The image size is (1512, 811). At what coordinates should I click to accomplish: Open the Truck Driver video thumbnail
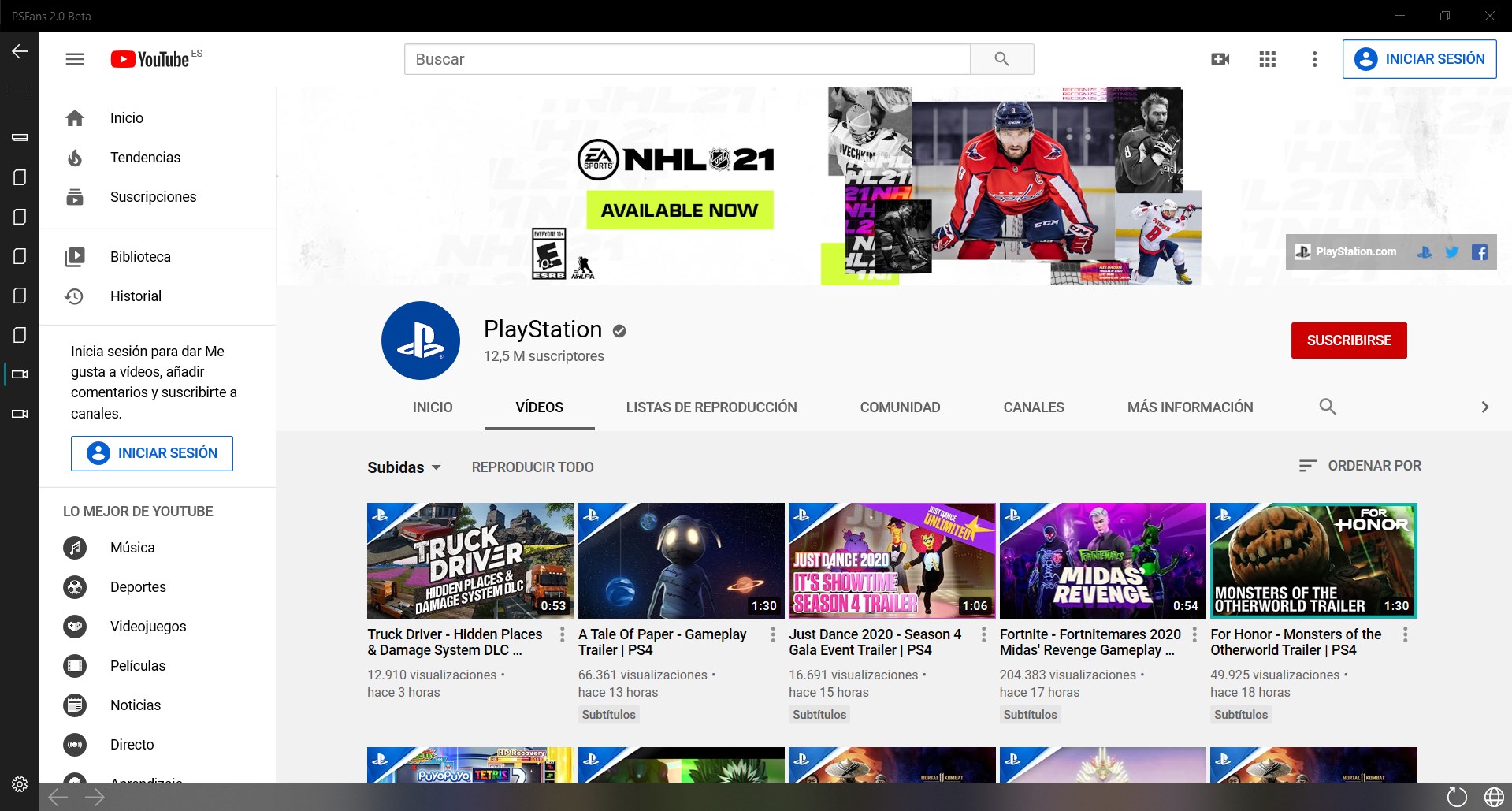(x=470, y=560)
